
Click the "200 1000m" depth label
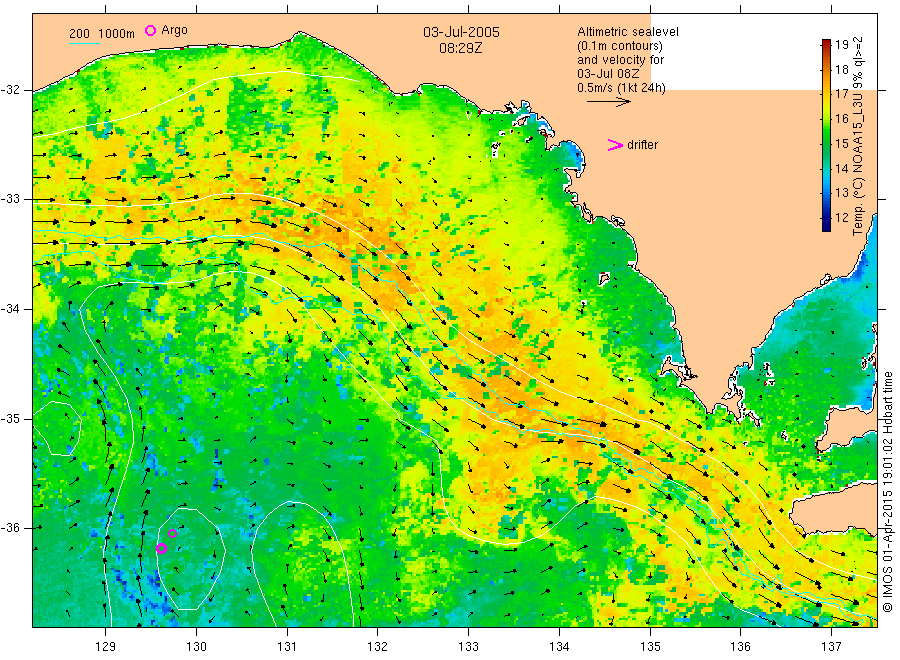pos(102,34)
